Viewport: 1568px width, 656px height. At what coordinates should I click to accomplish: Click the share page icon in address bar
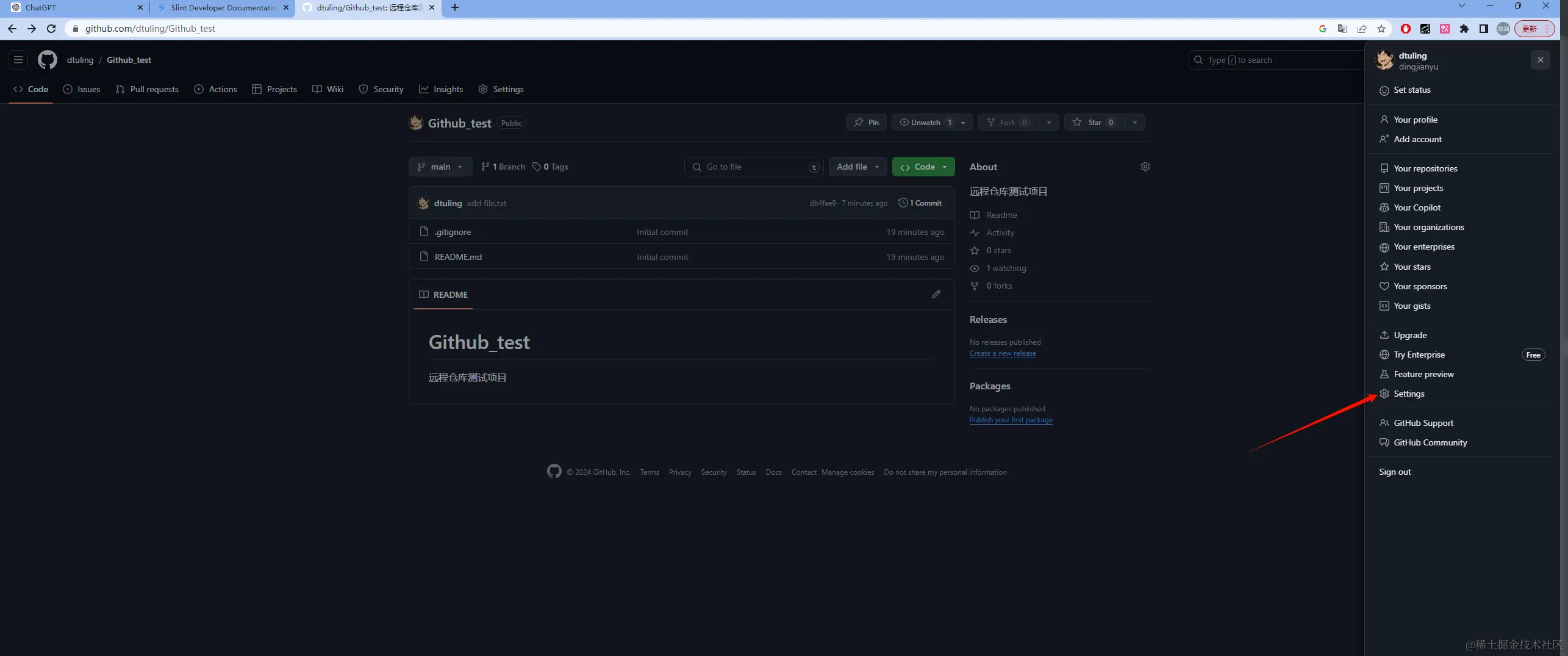click(1362, 29)
